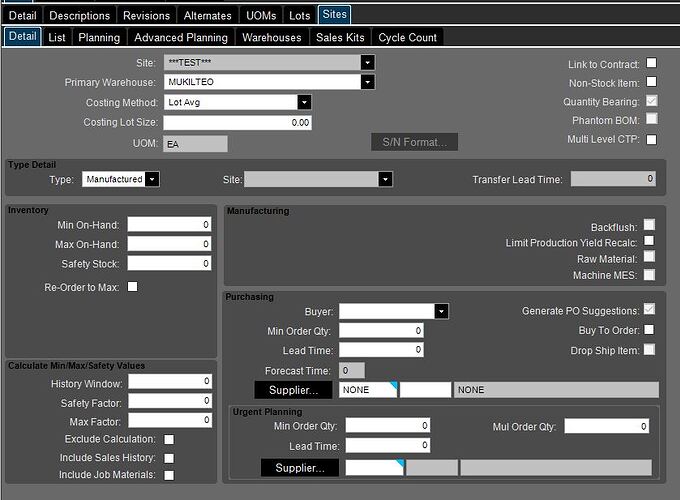The width and height of the screenshot is (680, 500).
Task: Open the UOMs tab
Action: point(261,16)
